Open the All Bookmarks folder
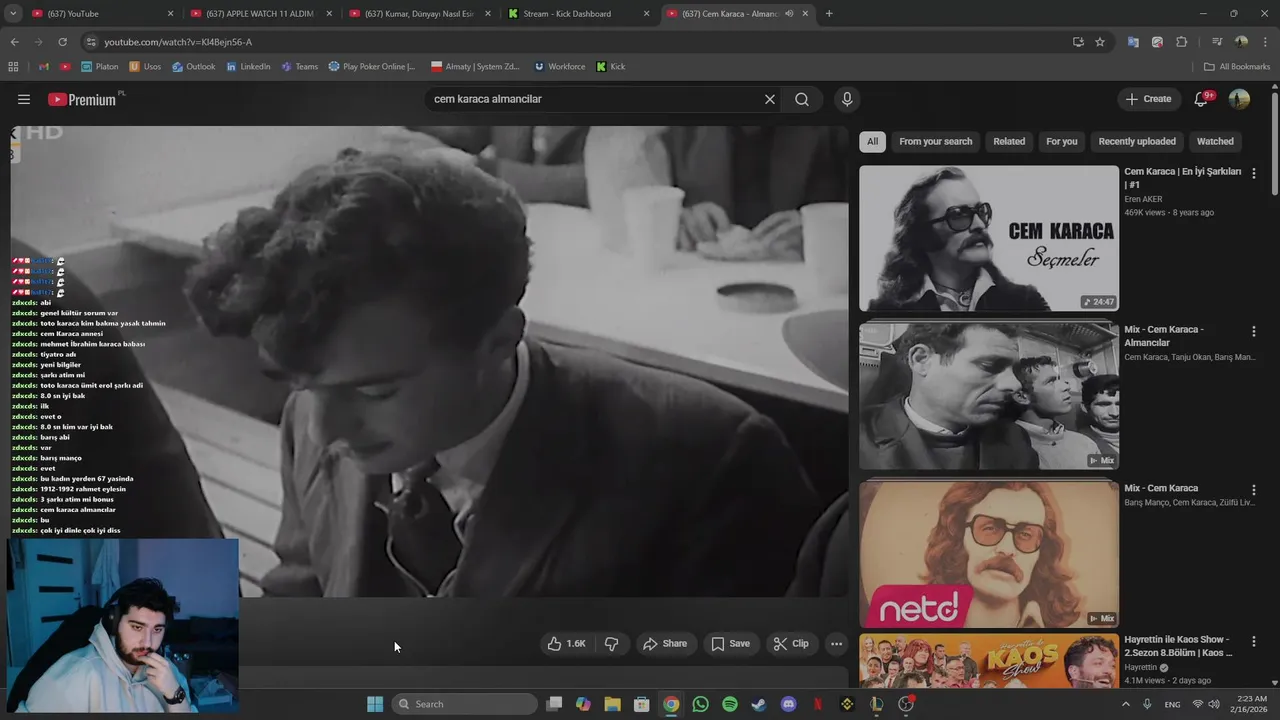This screenshot has height=720, width=1280. point(1237,67)
